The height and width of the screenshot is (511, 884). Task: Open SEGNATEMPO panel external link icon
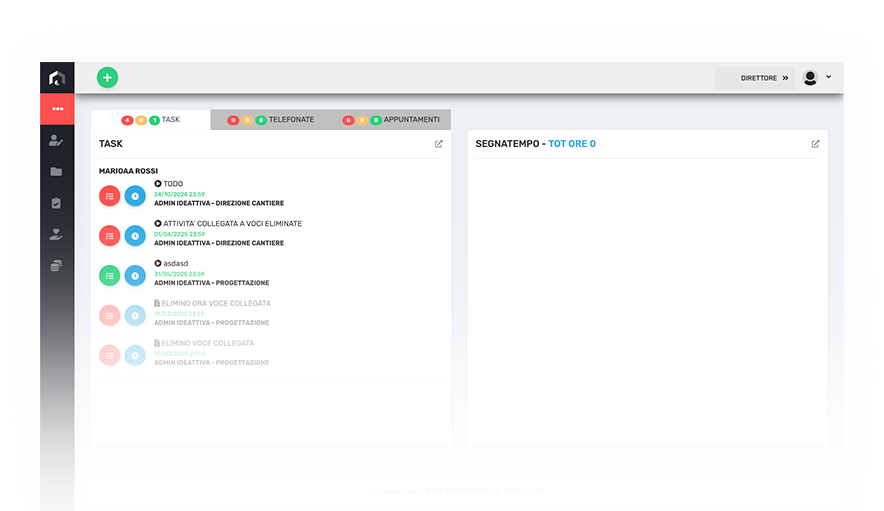click(x=815, y=144)
